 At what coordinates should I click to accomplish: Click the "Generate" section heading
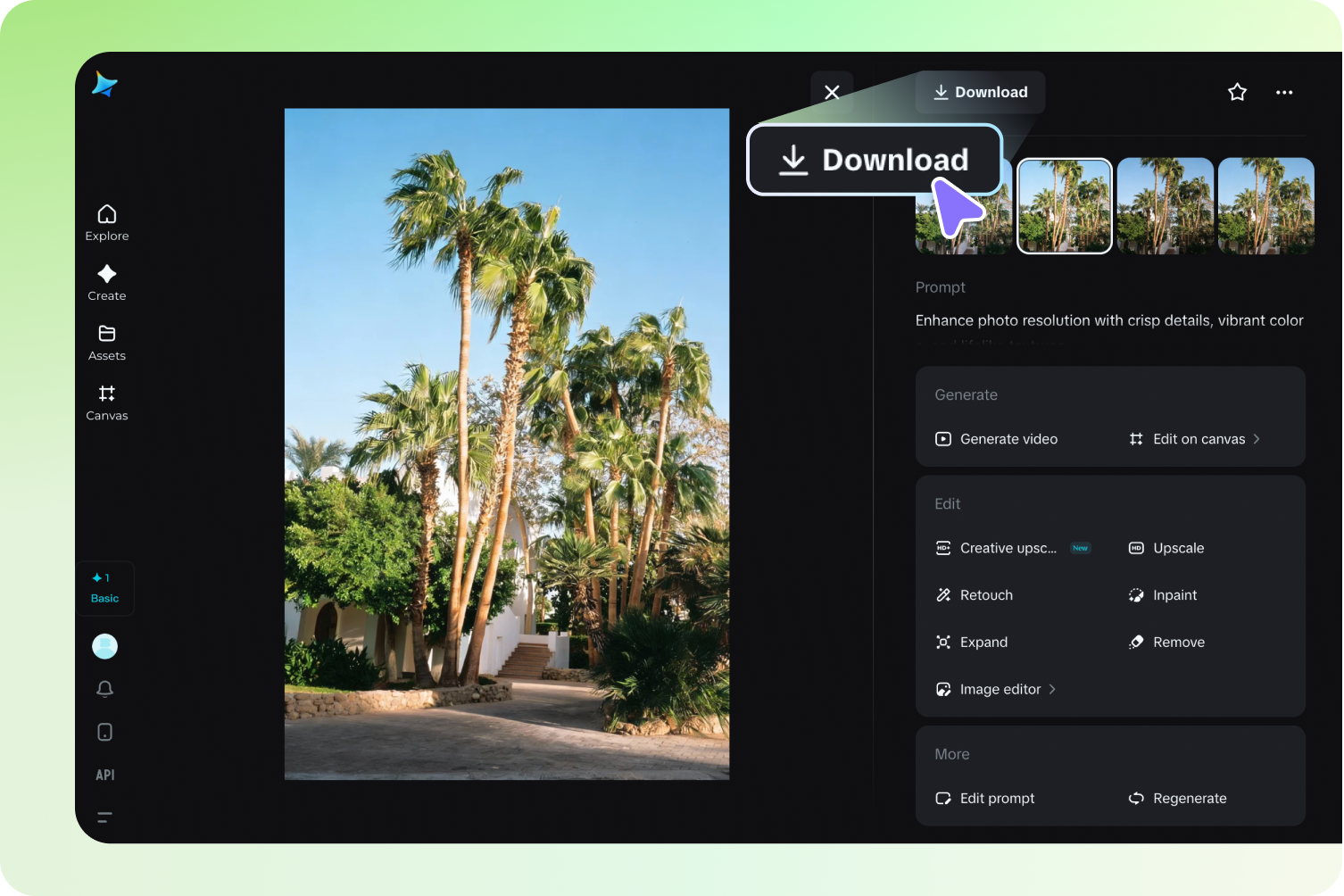click(967, 395)
